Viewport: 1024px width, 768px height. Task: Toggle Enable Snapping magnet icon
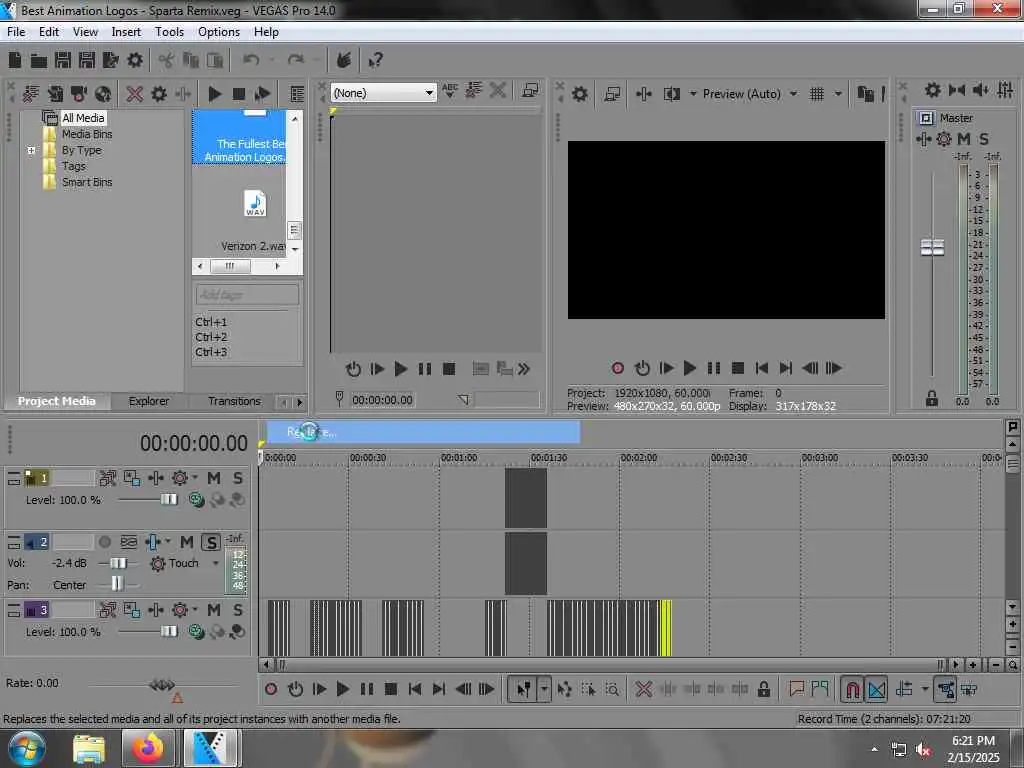(x=852, y=690)
